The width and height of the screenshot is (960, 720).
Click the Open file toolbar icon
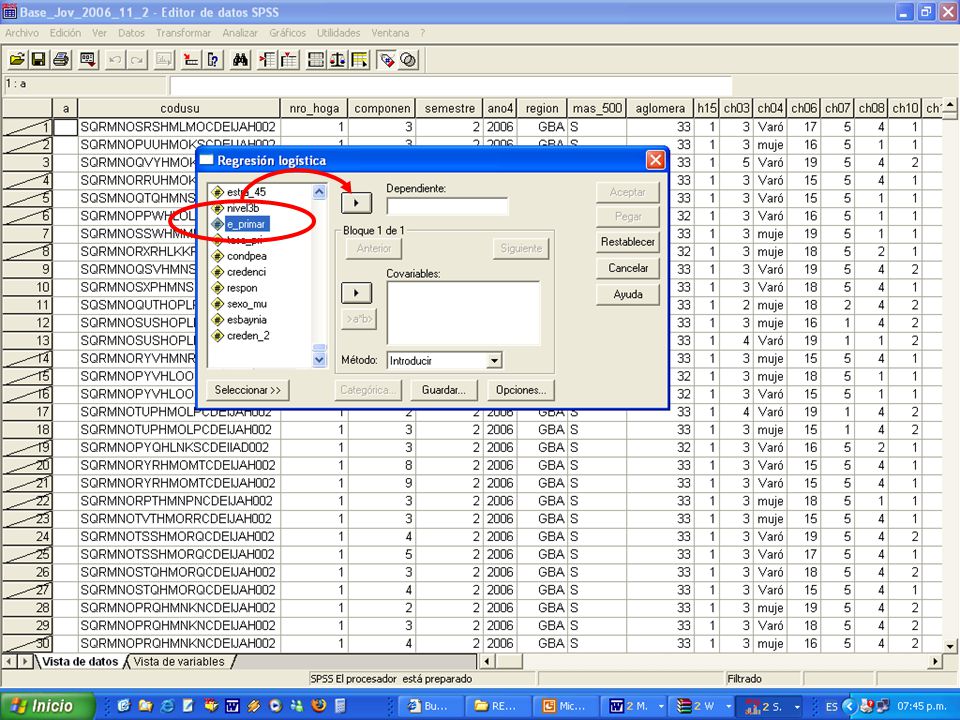point(17,59)
